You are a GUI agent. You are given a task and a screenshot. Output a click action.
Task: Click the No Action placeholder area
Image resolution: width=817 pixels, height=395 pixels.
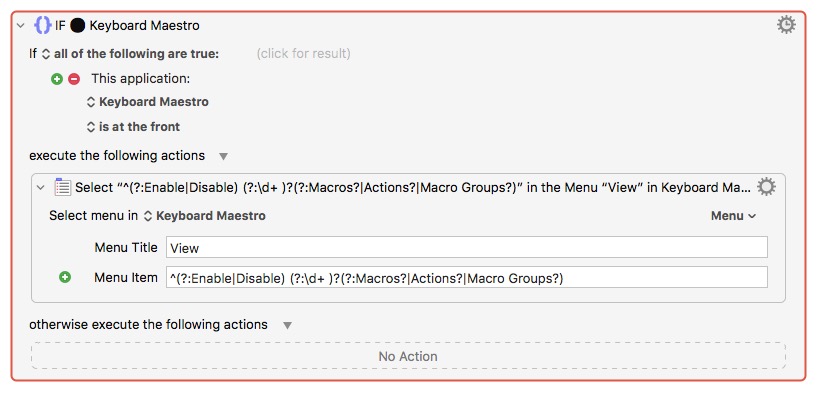coord(408,356)
